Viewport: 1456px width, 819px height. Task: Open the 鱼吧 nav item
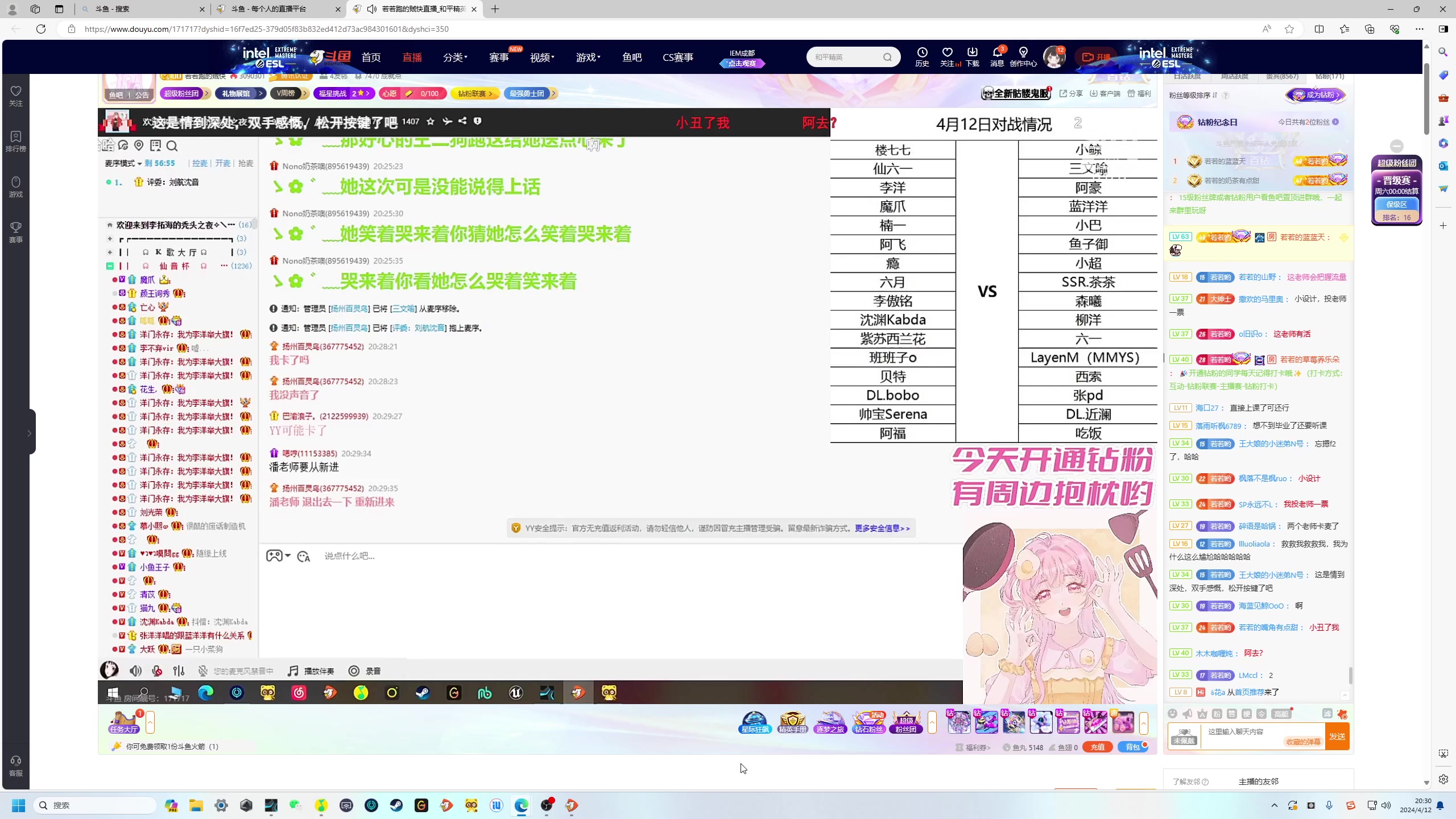tap(632, 57)
